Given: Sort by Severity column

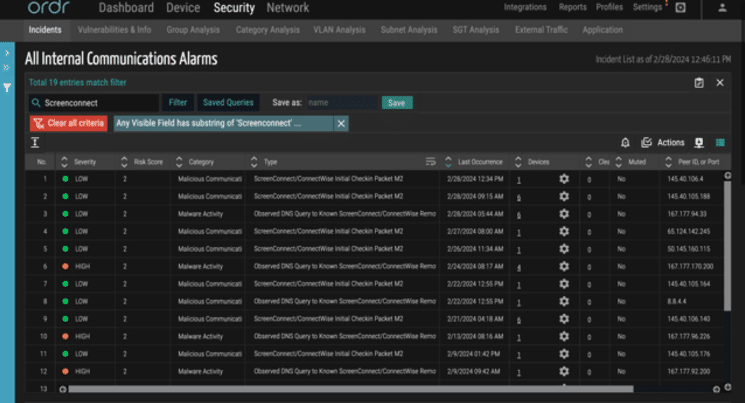Looking at the screenshot, I should pos(65,162).
